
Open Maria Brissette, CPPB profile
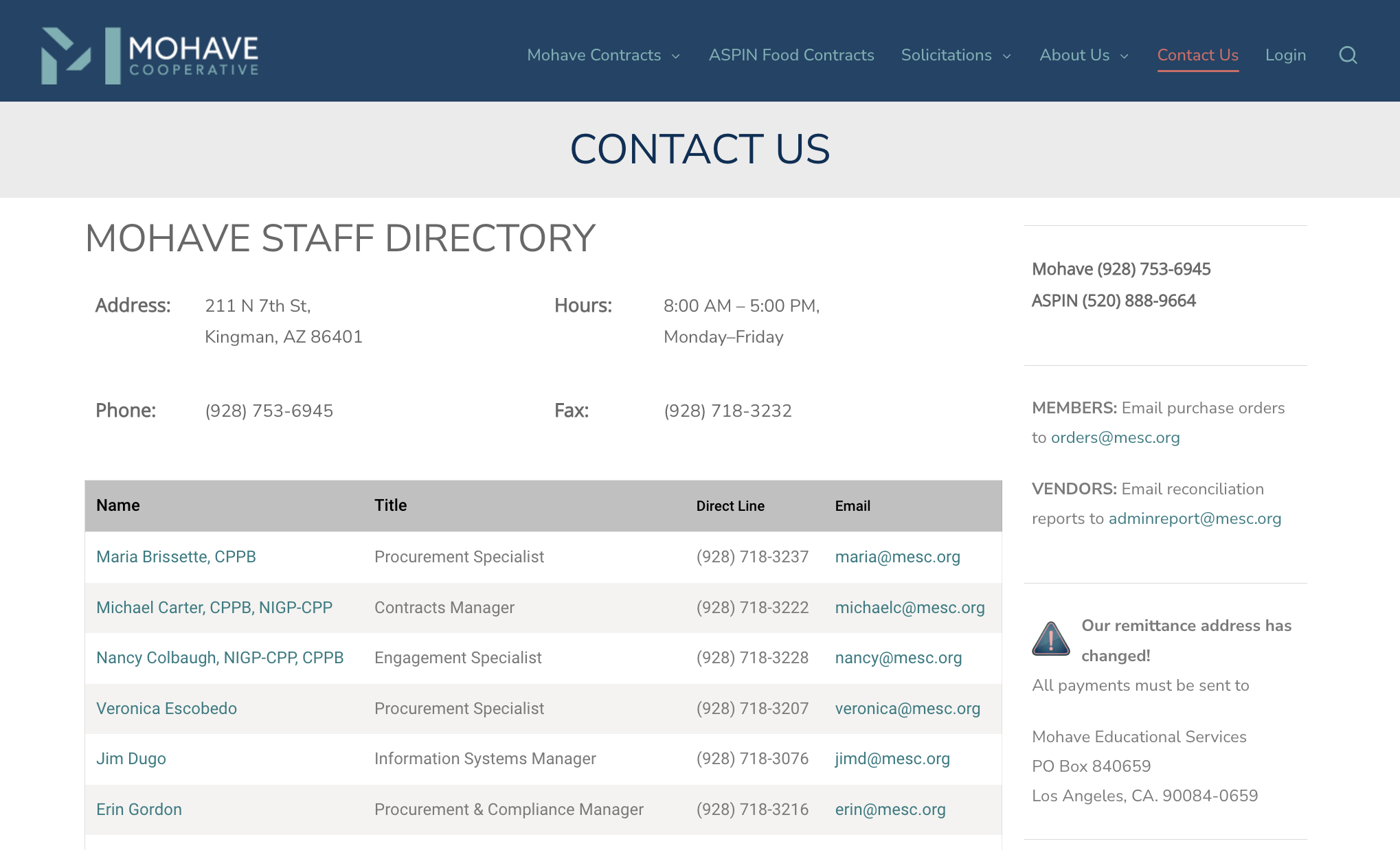coord(176,557)
